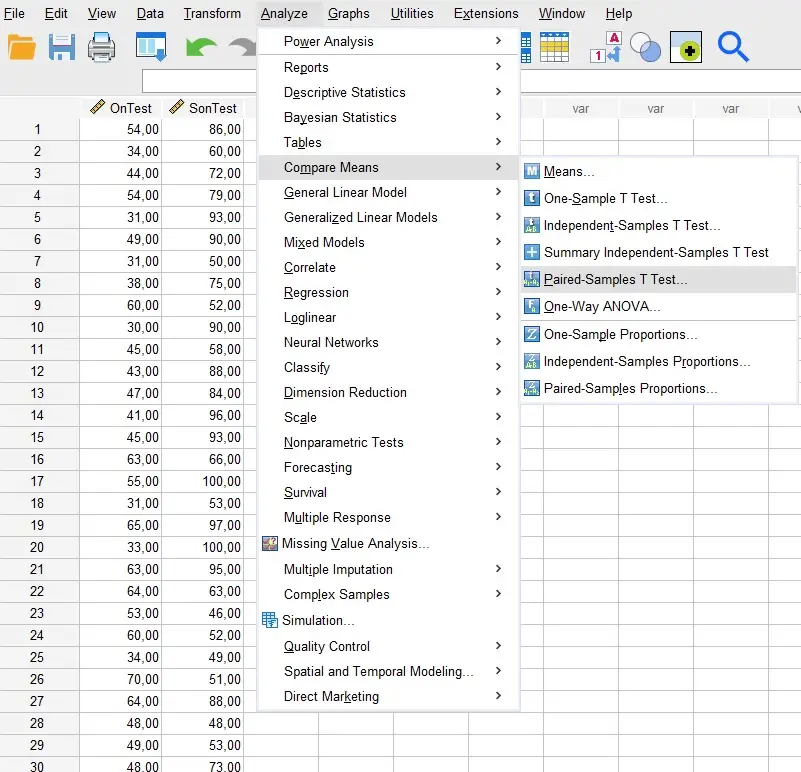Click the first empty var column header
Screen dimensions: 801x772
(x=581, y=108)
